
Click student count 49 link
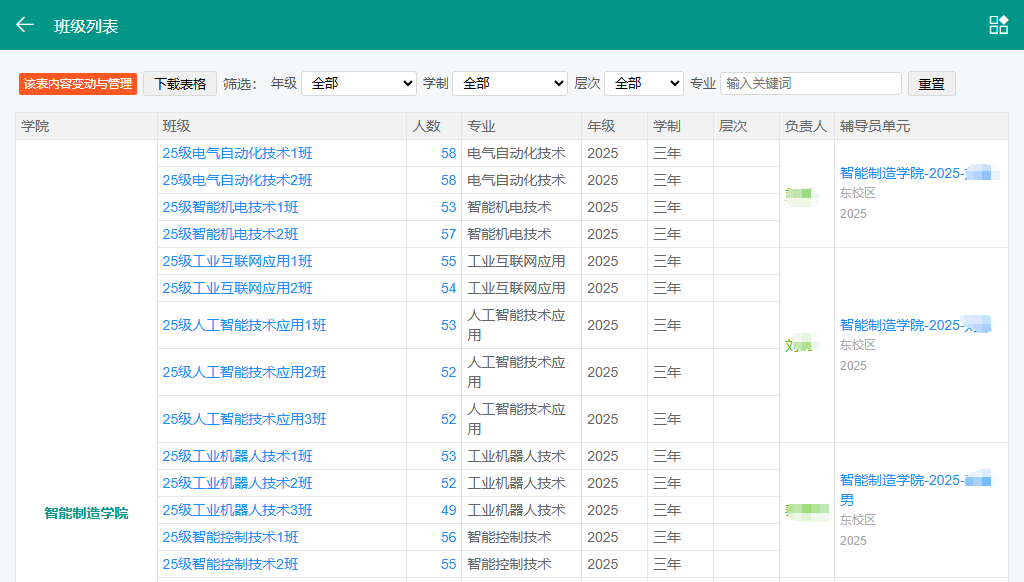(x=448, y=510)
